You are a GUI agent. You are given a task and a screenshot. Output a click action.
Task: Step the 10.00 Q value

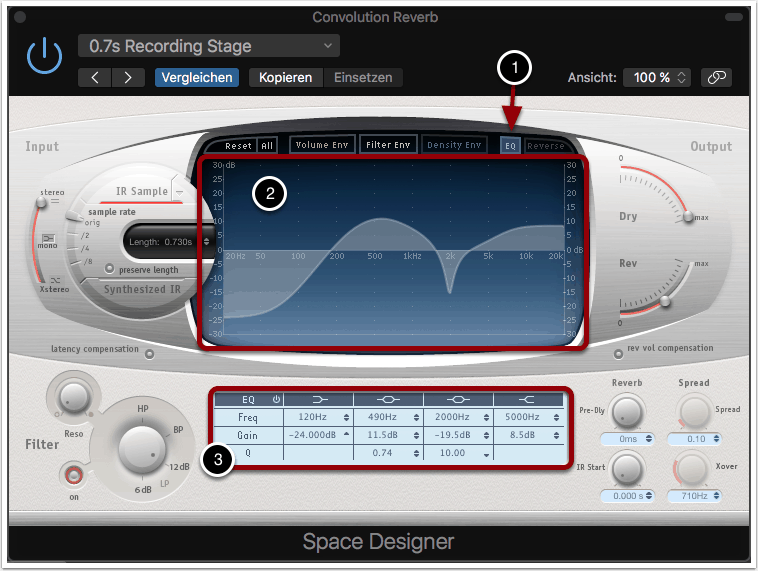tap(486, 454)
